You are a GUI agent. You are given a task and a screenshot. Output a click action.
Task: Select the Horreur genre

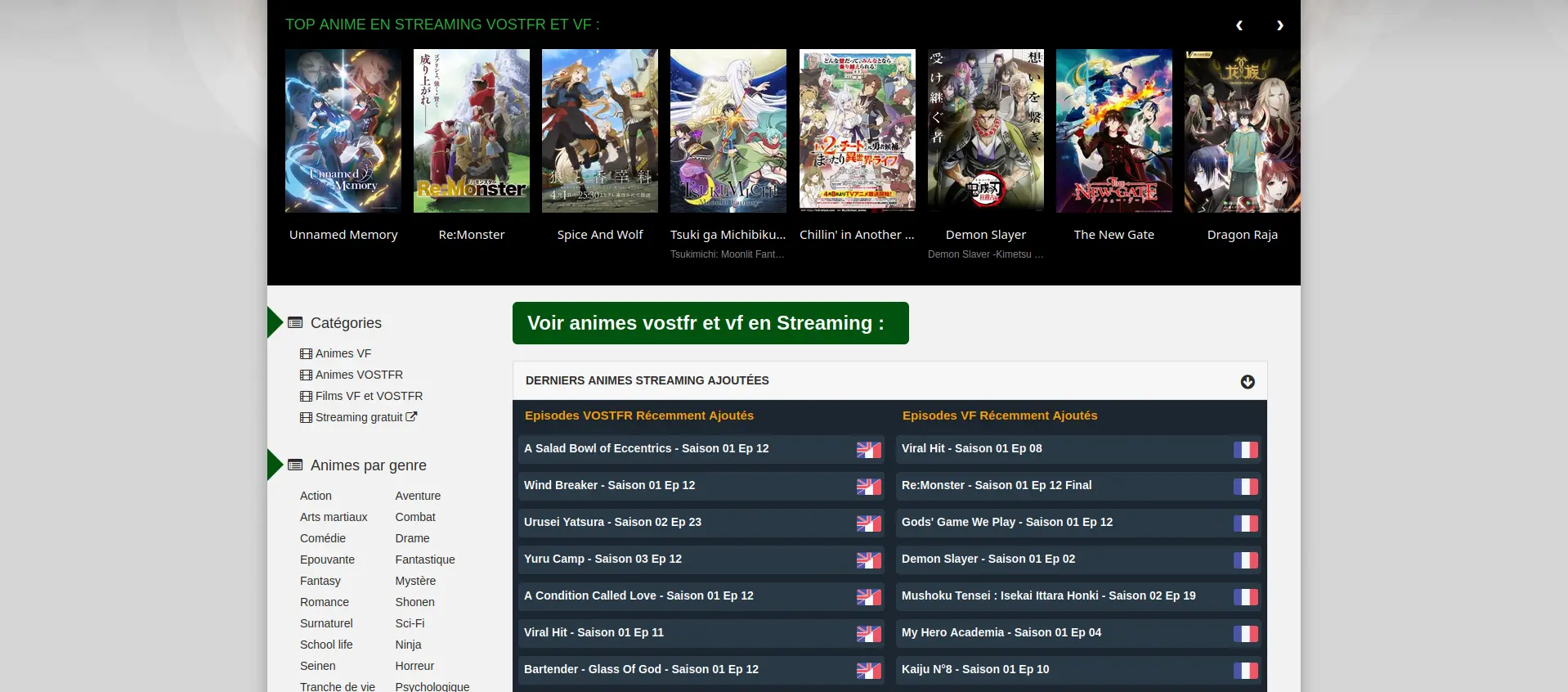[x=414, y=666]
